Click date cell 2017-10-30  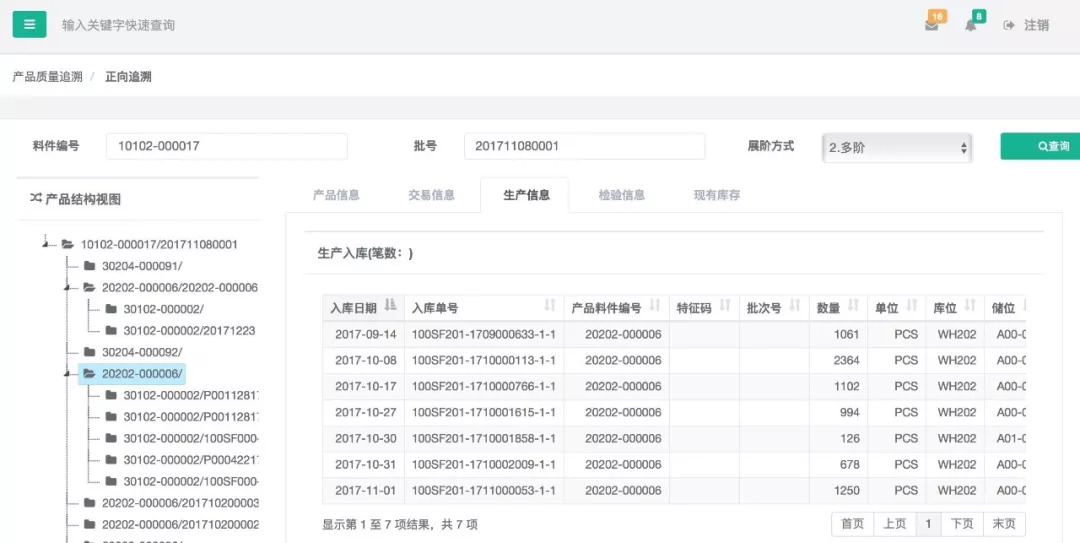pyautogui.click(x=366, y=438)
